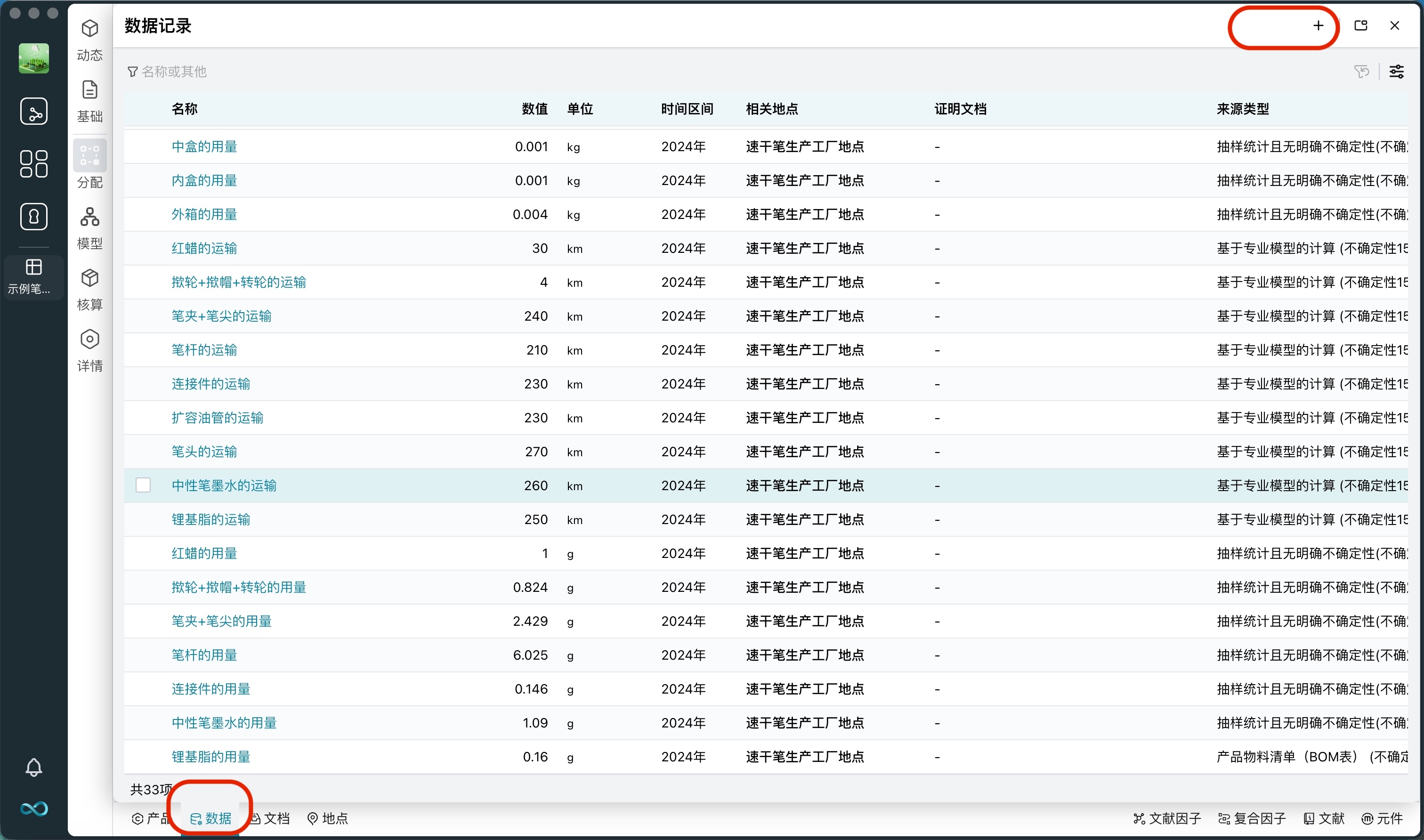Click the reset filter icon above the table

[1362, 71]
